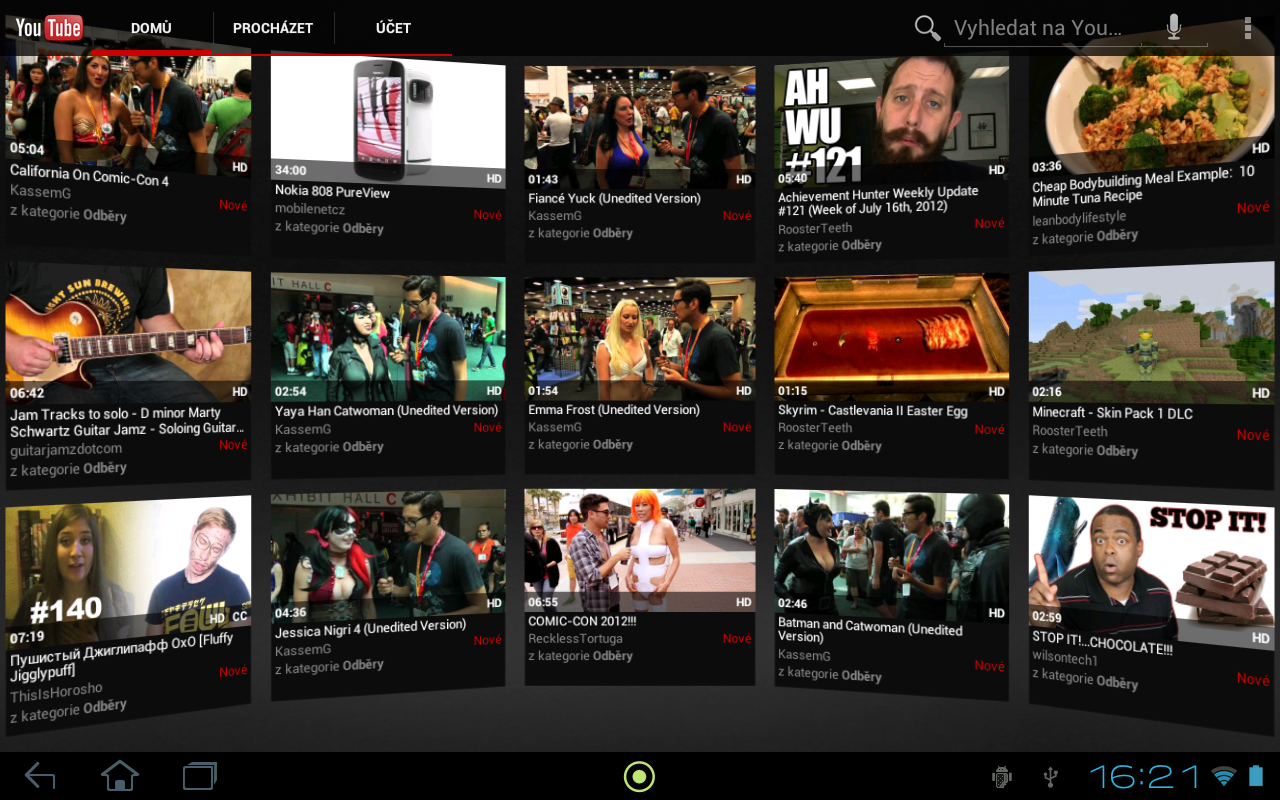The image size is (1280, 800).
Task: Tap the search input field
Action: coord(1040,28)
